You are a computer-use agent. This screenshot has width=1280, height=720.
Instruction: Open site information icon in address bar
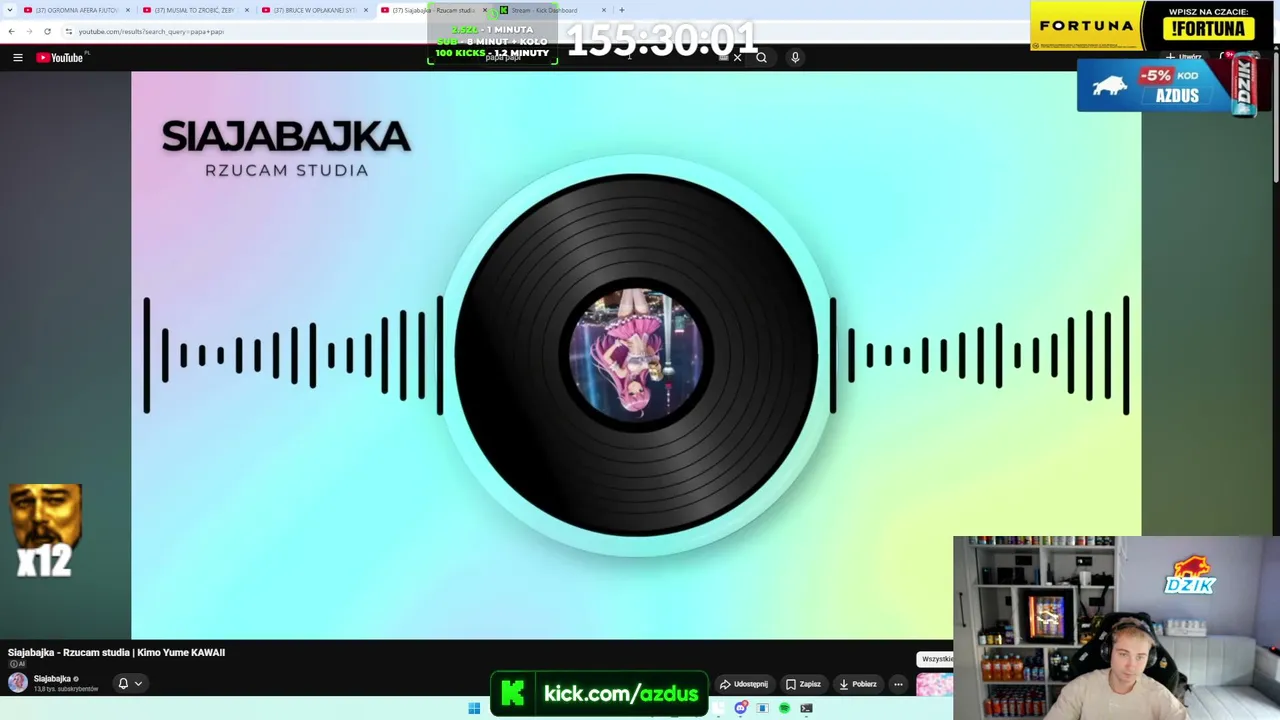pyautogui.click(x=68, y=31)
